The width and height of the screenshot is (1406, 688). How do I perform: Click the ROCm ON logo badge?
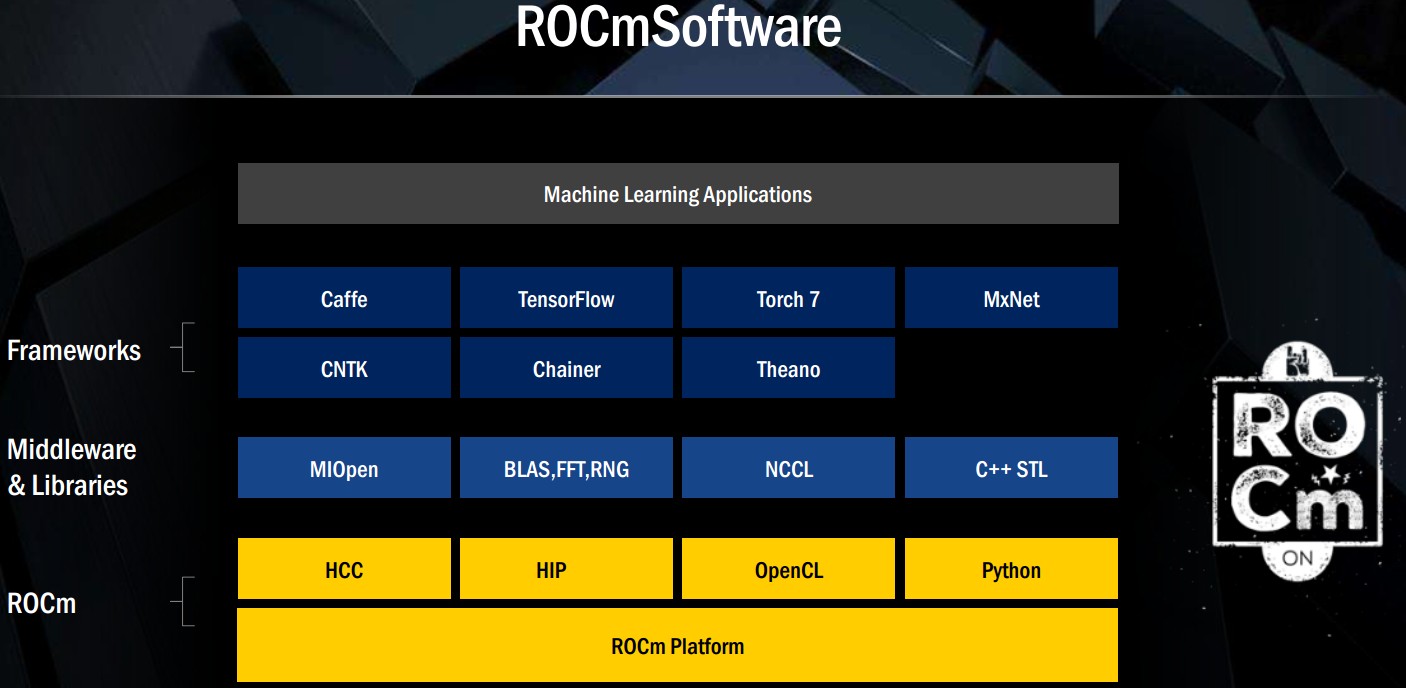[x=1297, y=462]
